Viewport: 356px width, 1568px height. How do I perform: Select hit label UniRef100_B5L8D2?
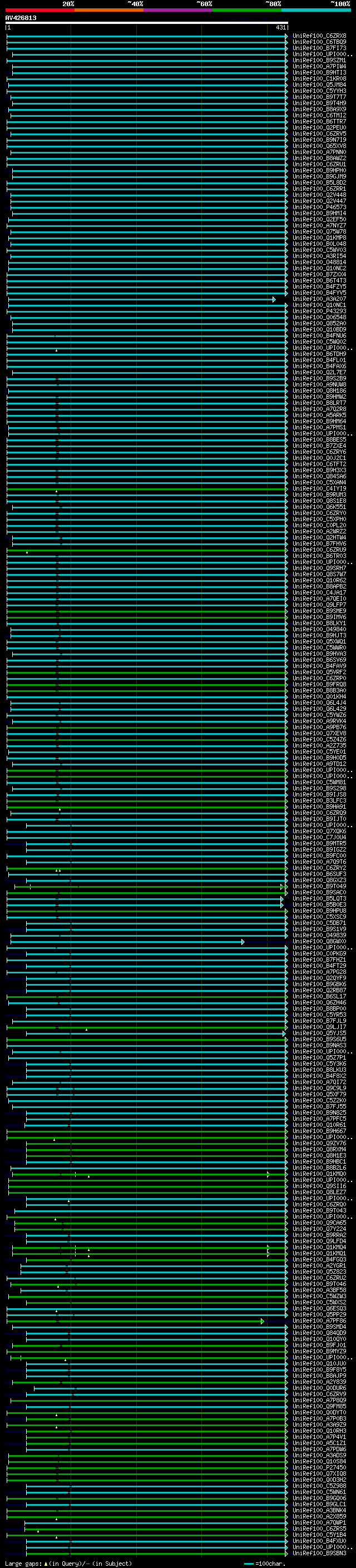tap(319, 182)
